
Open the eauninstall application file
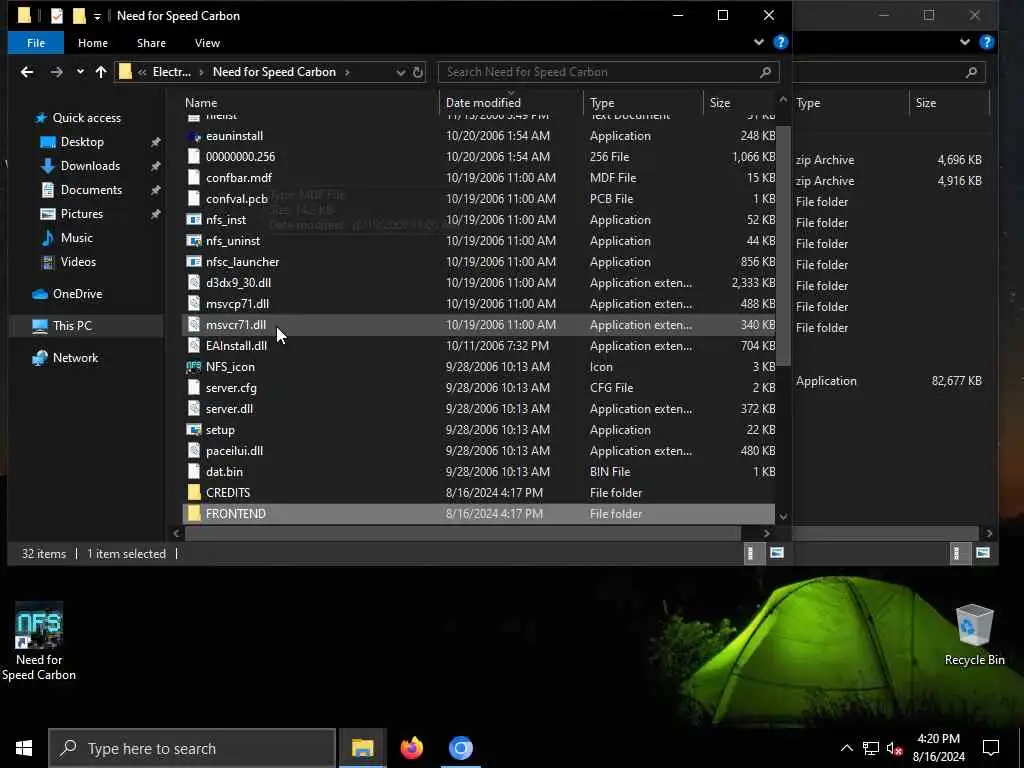click(234, 136)
